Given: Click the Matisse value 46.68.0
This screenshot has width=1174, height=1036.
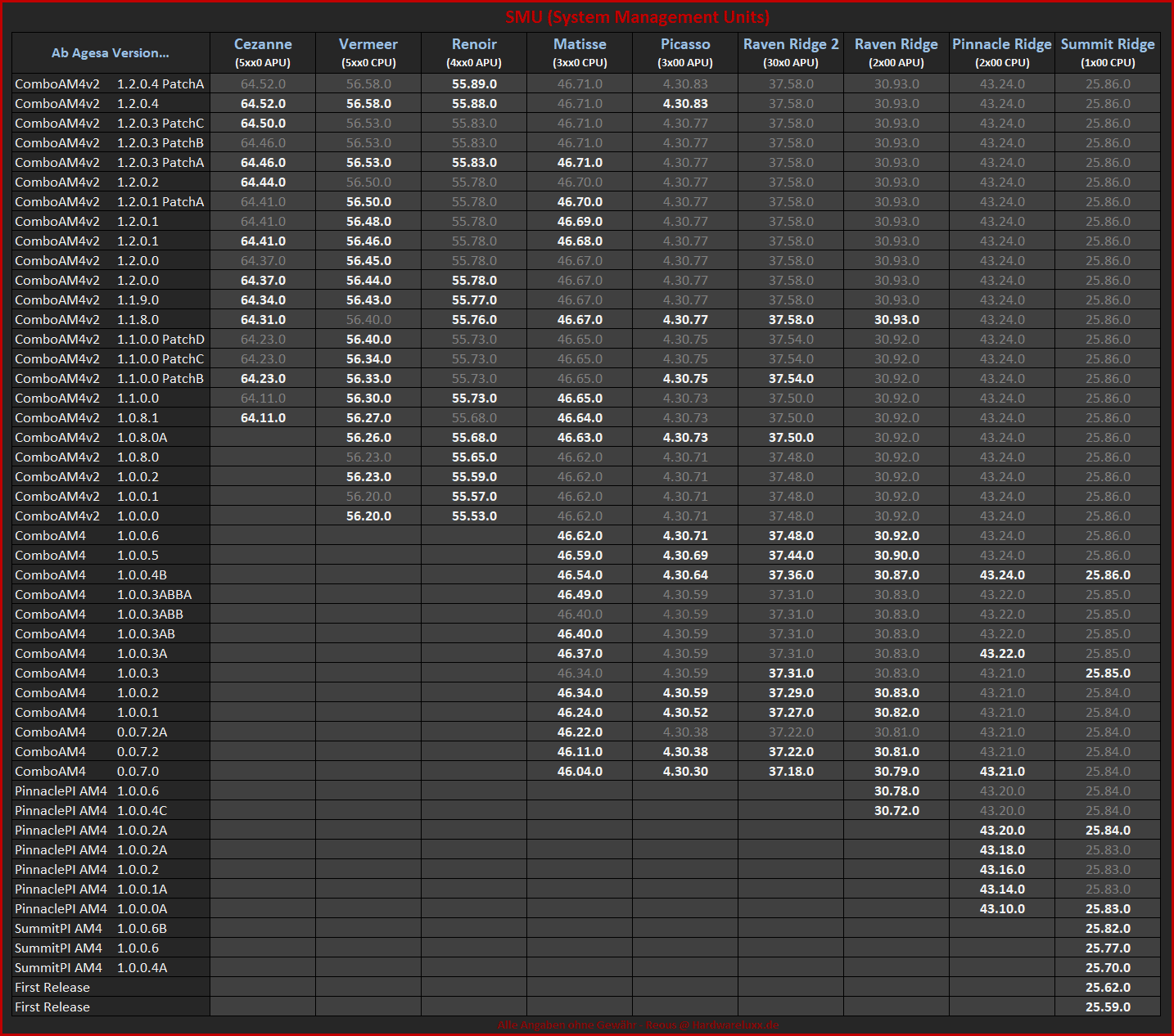Looking at the screenshot, I should 580,241.
